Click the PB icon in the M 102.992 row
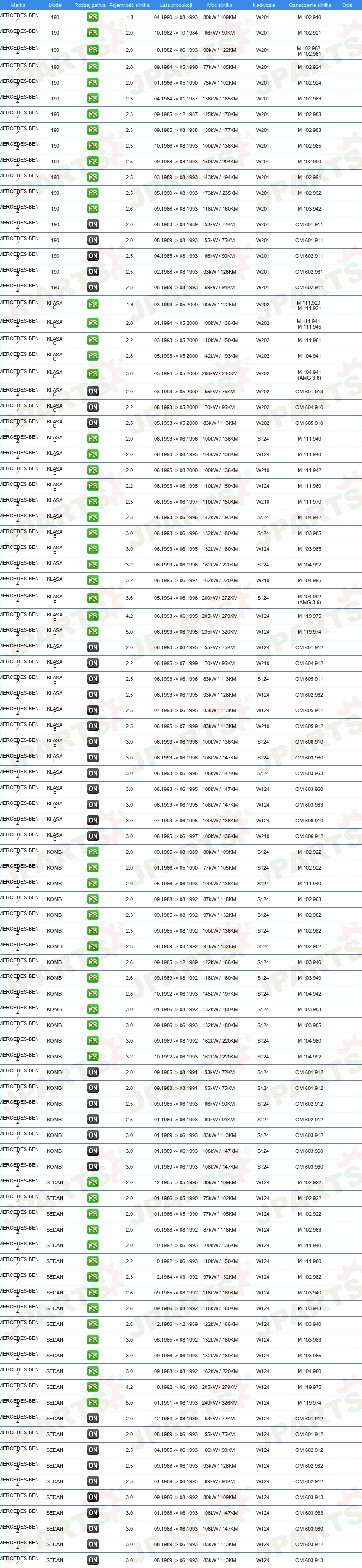 (93, 193)
